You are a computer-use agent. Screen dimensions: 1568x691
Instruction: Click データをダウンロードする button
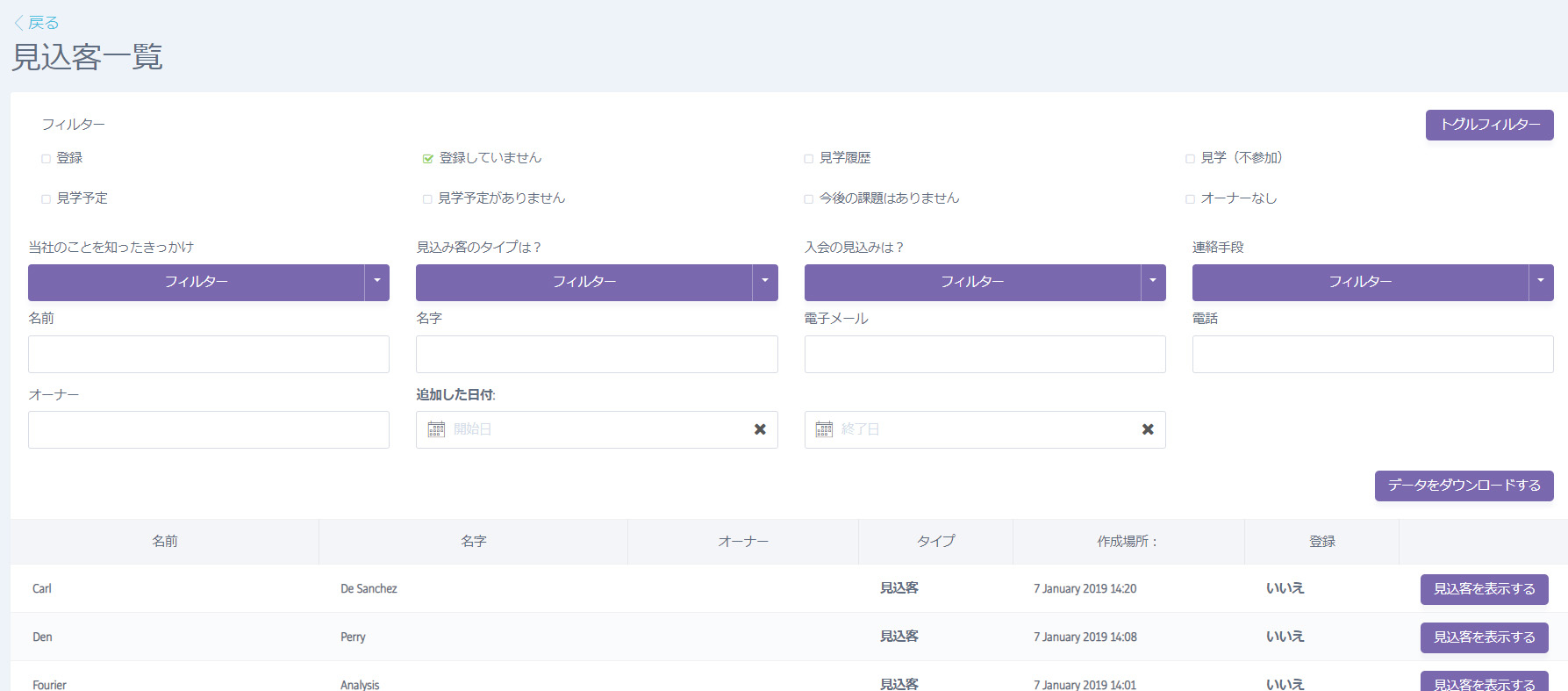1464,486
